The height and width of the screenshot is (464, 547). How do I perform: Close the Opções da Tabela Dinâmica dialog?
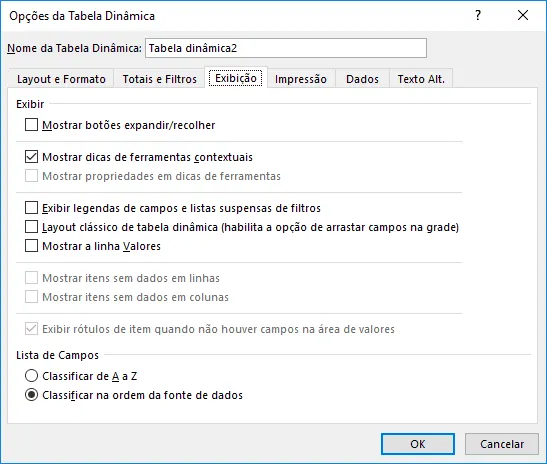(523, 15)
